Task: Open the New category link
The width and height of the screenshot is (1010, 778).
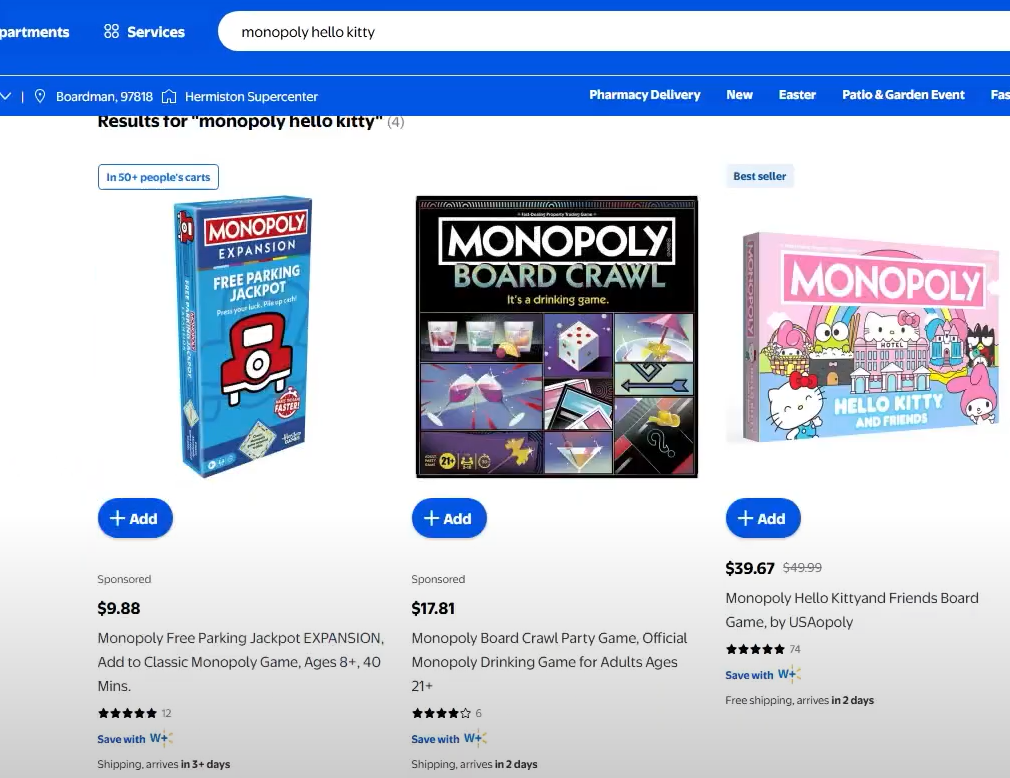Action: (739, 95)
